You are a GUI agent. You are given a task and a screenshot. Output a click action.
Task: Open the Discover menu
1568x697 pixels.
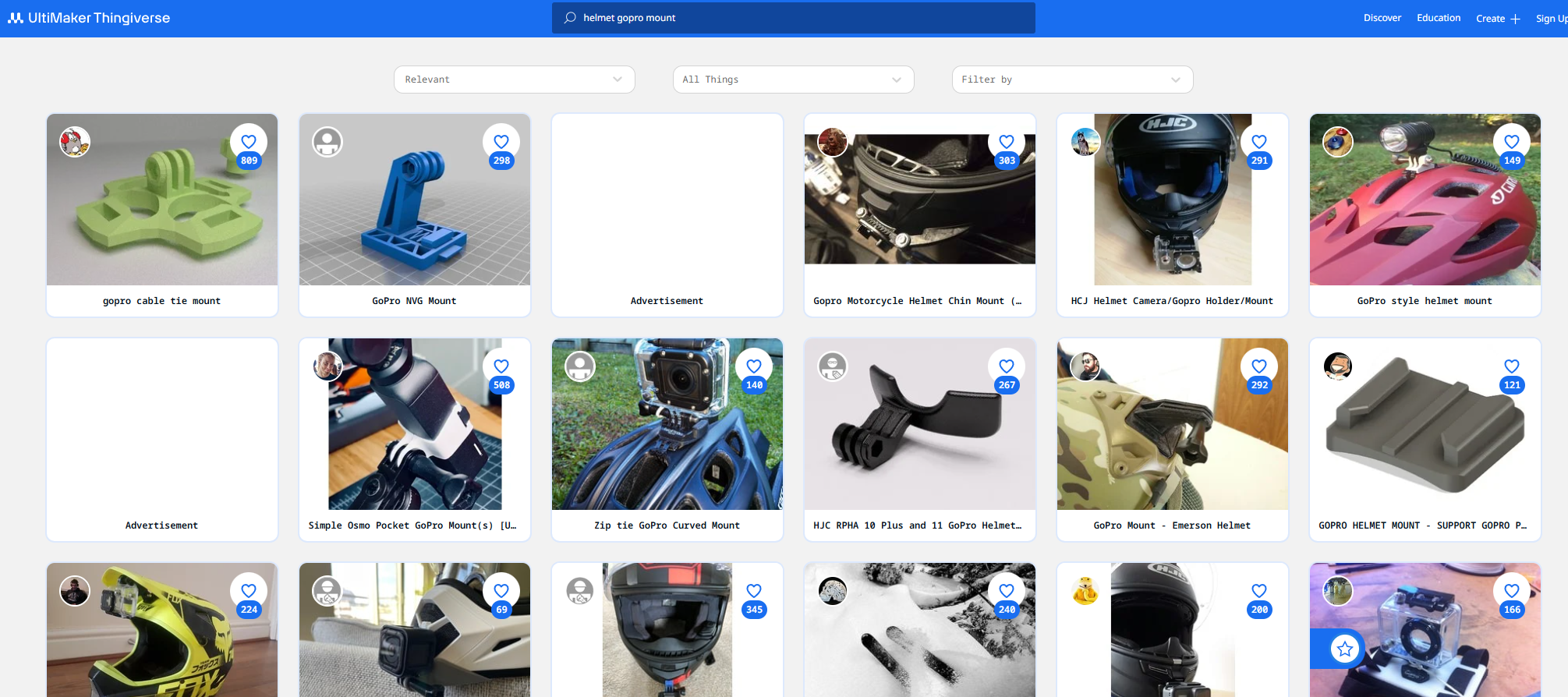point(1382,18)
